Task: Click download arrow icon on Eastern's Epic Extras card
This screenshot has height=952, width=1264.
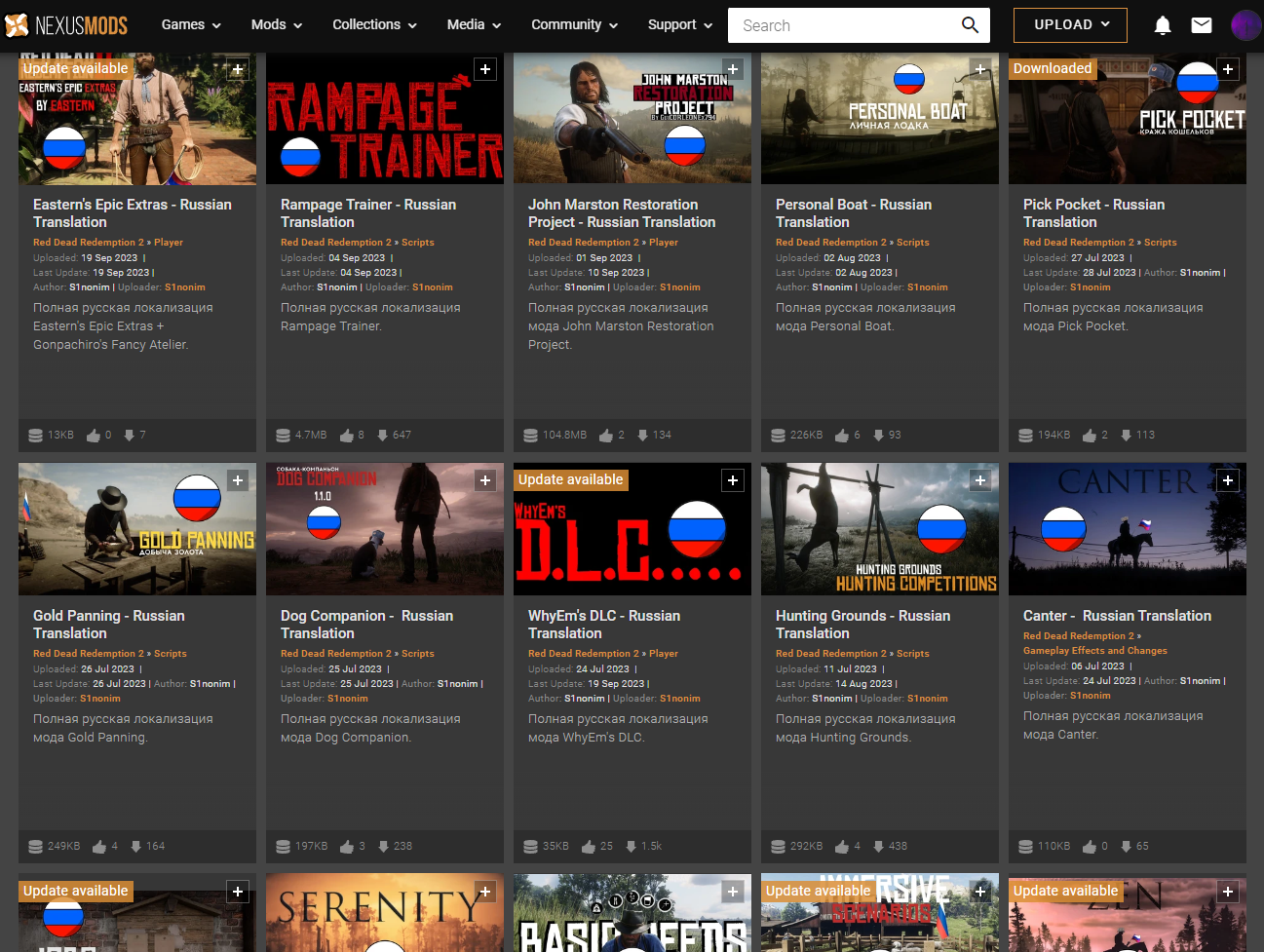Action: pos(129,436)
